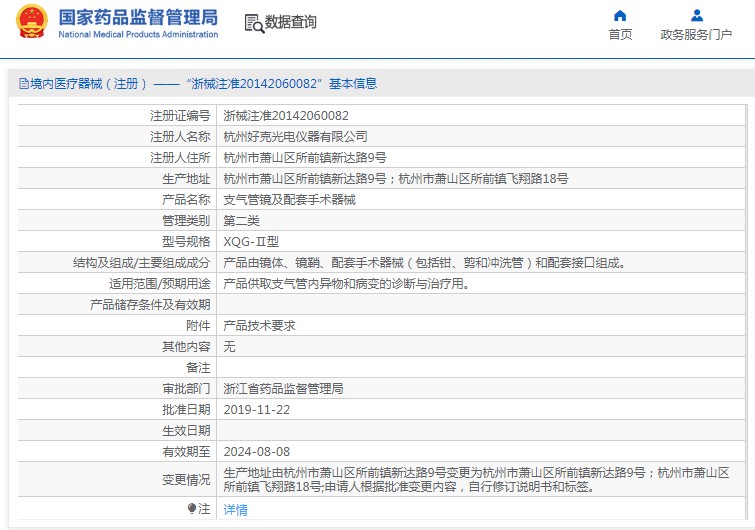Click 浙江省药品监督管理局 approval department

coord(283,388)
